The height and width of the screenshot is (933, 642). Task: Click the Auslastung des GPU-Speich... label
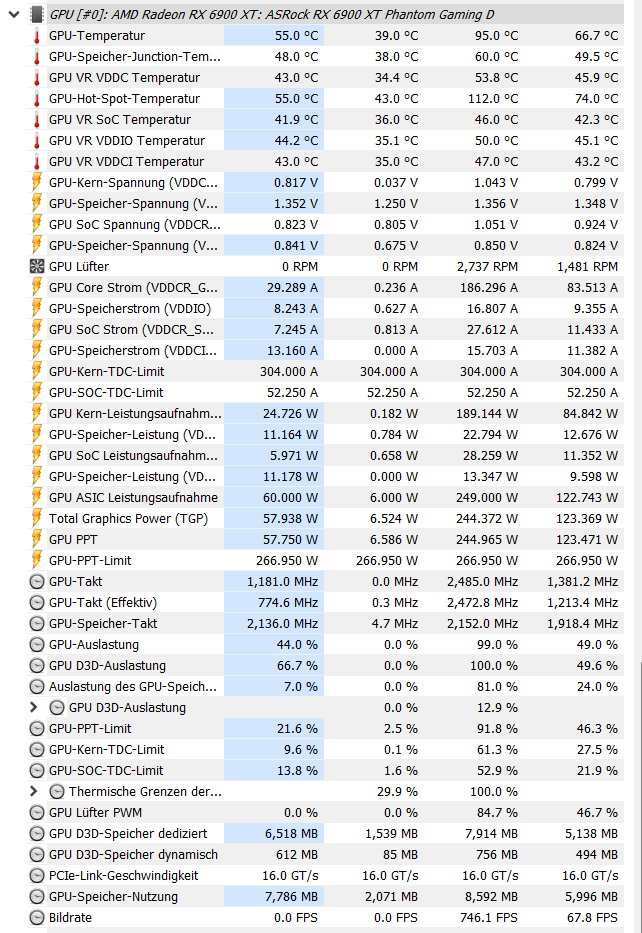pos(133,687)
